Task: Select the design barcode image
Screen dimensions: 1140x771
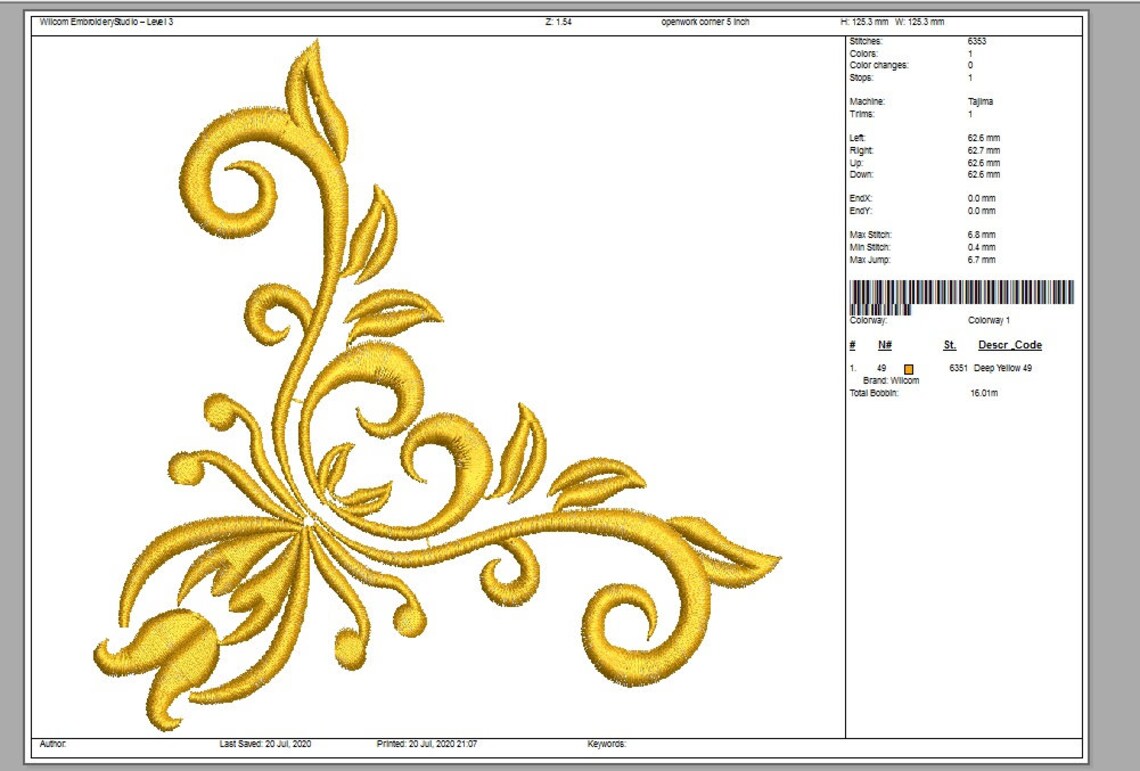Action: point(960,297)
